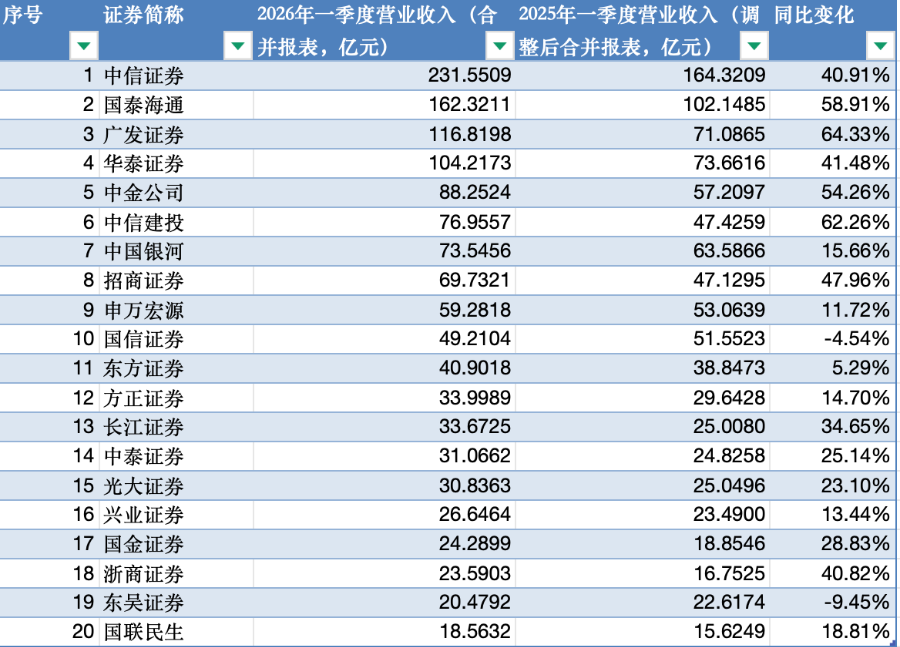Viewport: 900px width, 647px height.
Task: Select 广发证券's 2026 revenue value 116.8198
Action: (x=469, y=134)
